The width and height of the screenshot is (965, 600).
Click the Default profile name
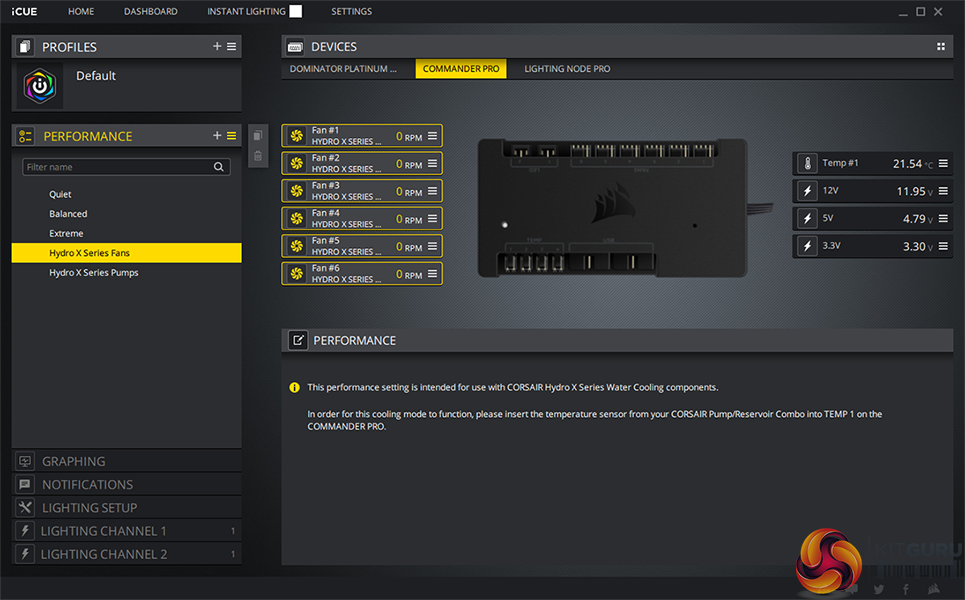click(x=96, y=76)
